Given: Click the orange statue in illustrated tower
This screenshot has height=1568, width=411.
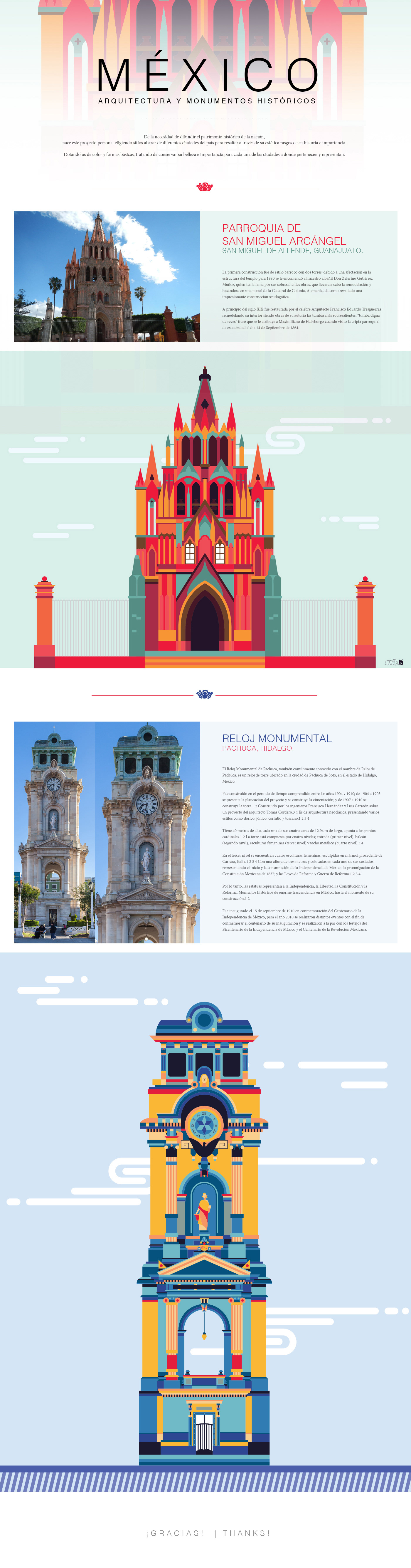Looking at the screenshot, I should tap(204, 1211).
